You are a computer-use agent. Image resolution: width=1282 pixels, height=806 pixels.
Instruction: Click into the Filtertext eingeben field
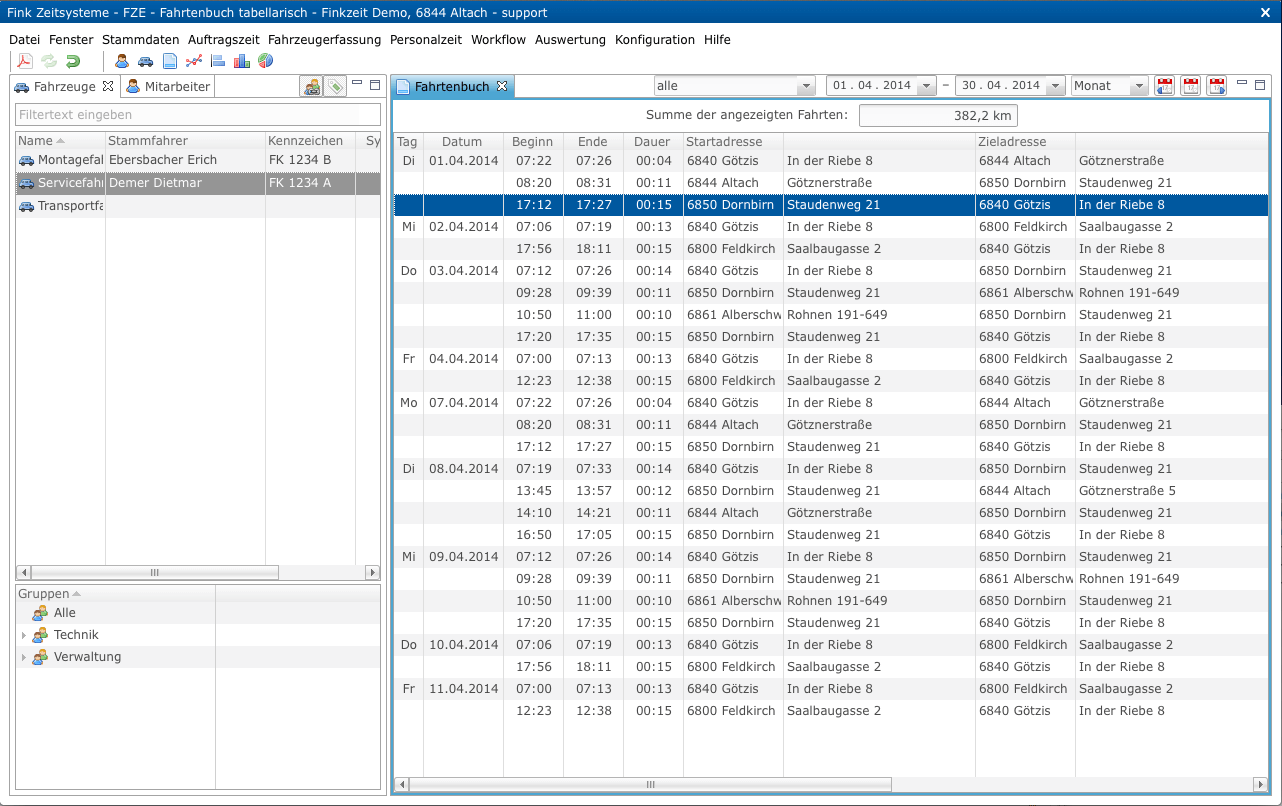coord(198,115)
